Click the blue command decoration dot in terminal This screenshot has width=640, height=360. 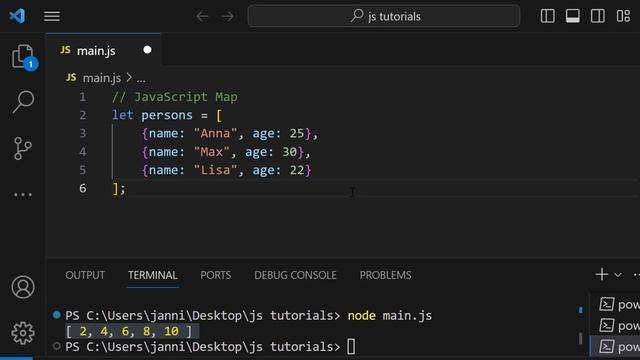57,315
